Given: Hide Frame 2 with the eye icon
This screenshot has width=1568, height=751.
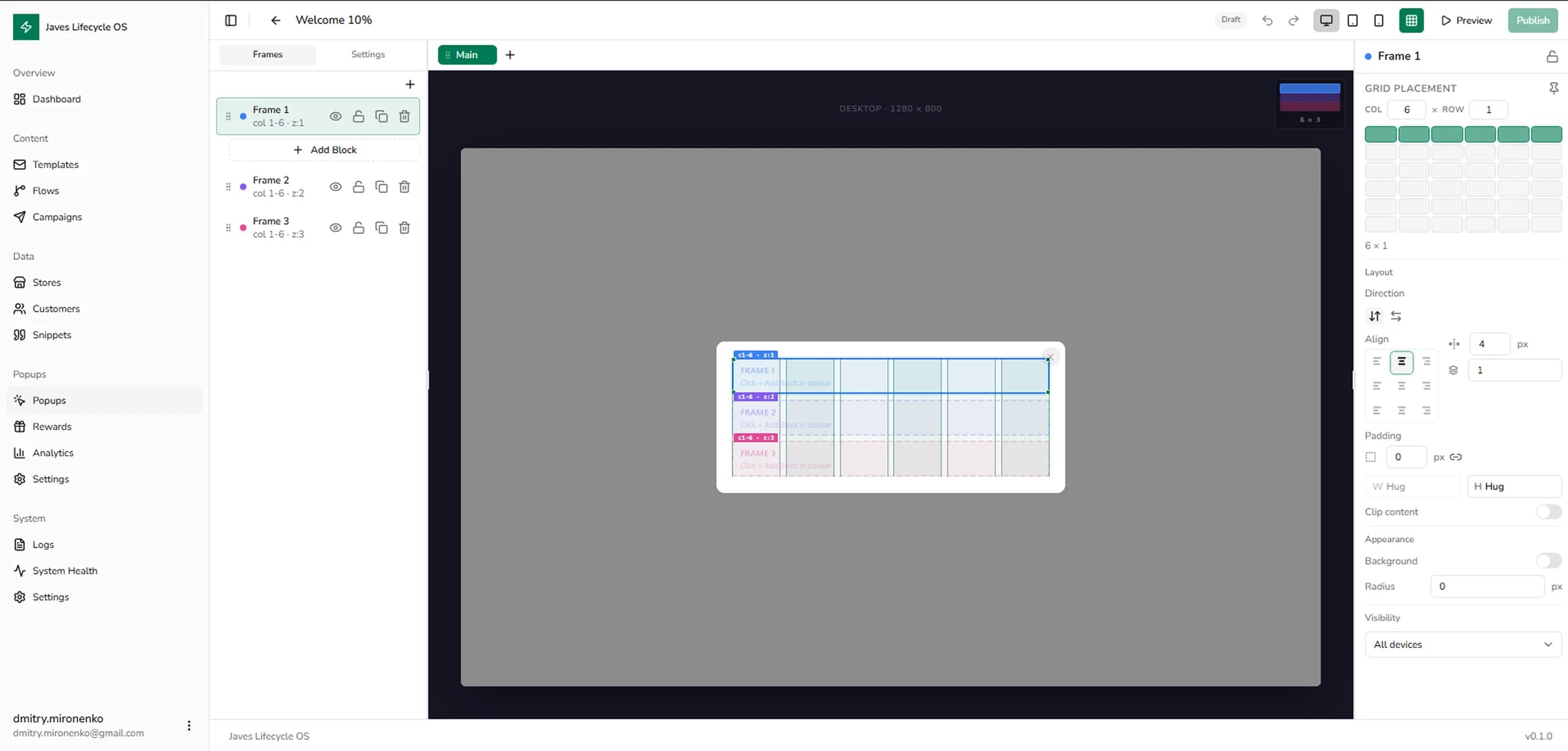Looking at the screenshot, I should [335, 187].
